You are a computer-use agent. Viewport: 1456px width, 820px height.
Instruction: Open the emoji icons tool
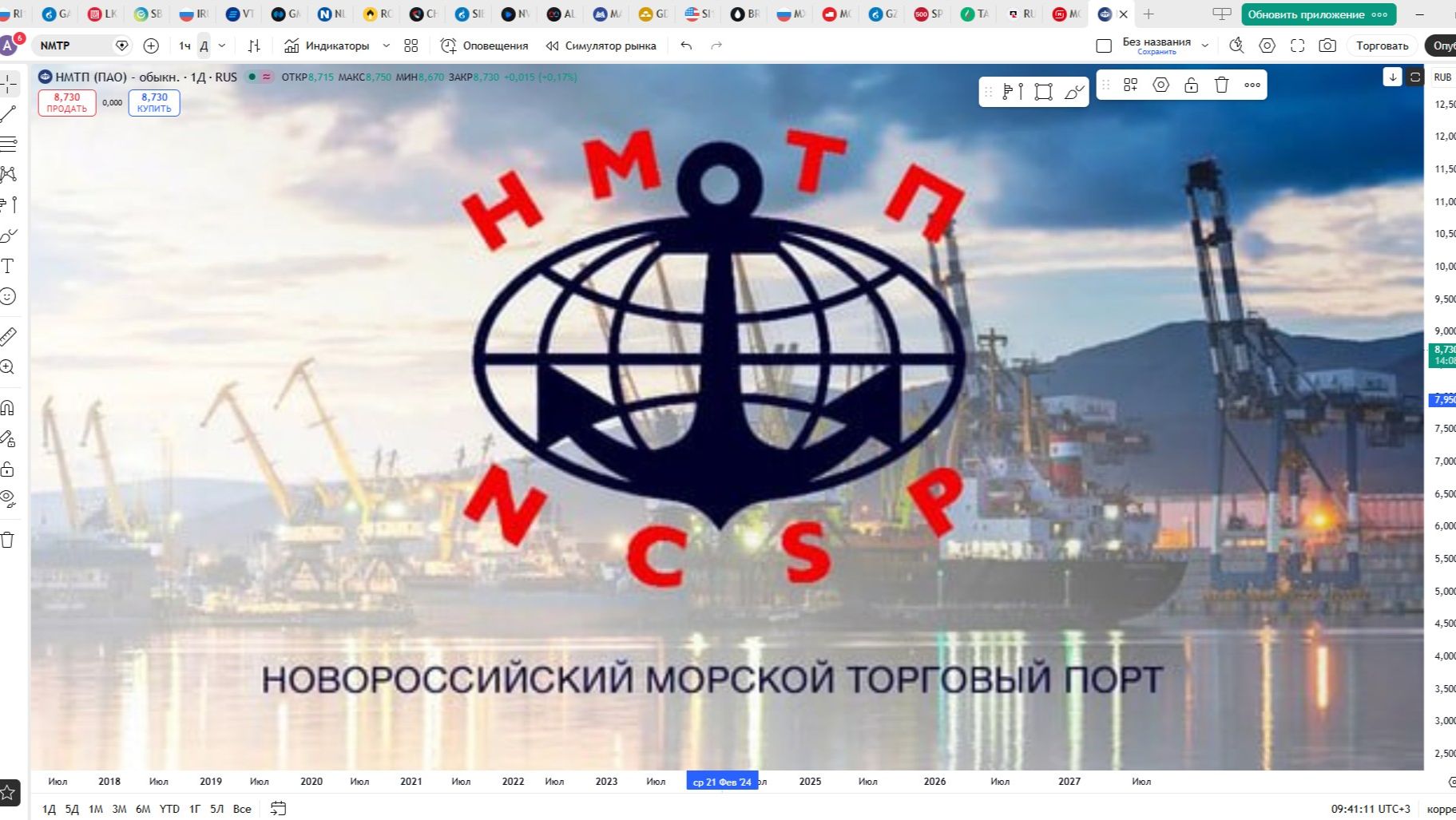[8, 296]
